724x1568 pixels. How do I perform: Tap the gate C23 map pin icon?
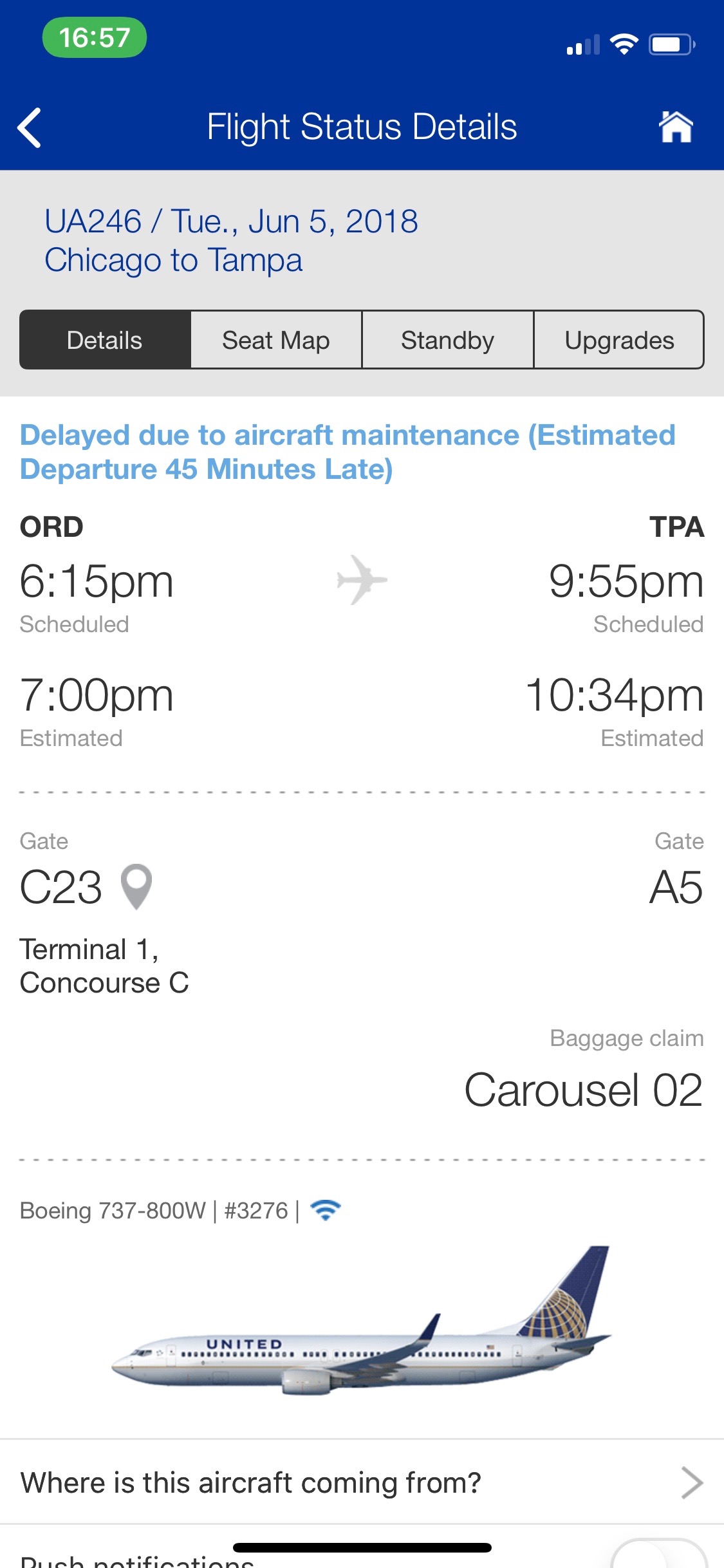136,886
